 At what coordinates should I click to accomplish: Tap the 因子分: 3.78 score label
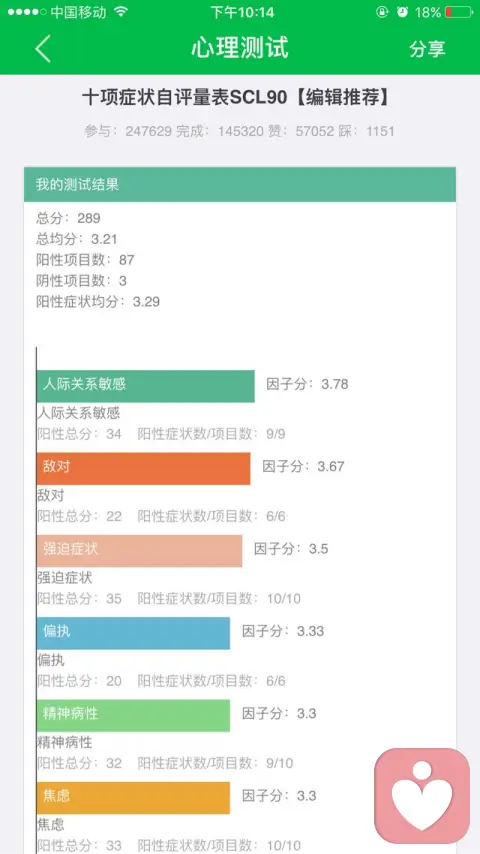[x=307, y=385]
